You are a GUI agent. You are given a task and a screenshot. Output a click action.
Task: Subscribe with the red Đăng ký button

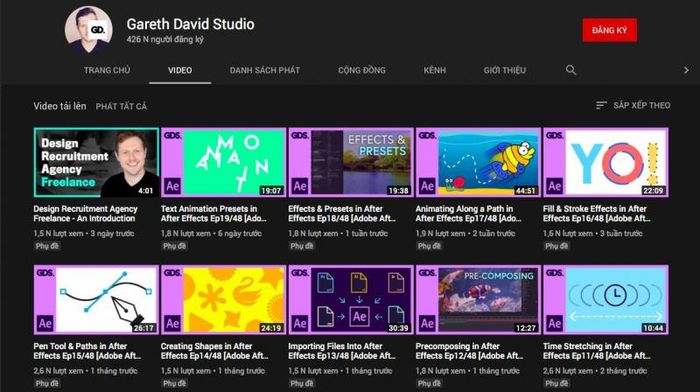click(x=609, y=30)
